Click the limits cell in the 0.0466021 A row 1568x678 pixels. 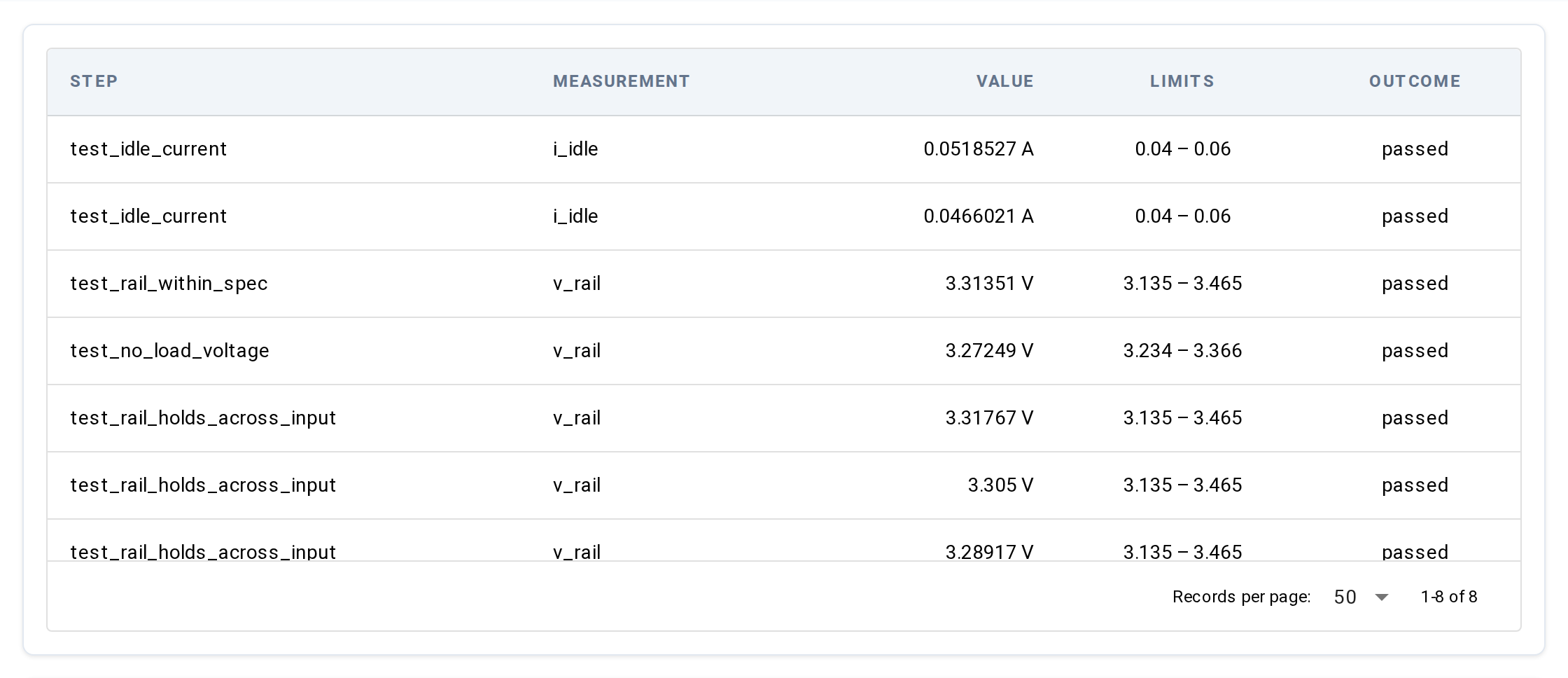tap(1182, 216)
